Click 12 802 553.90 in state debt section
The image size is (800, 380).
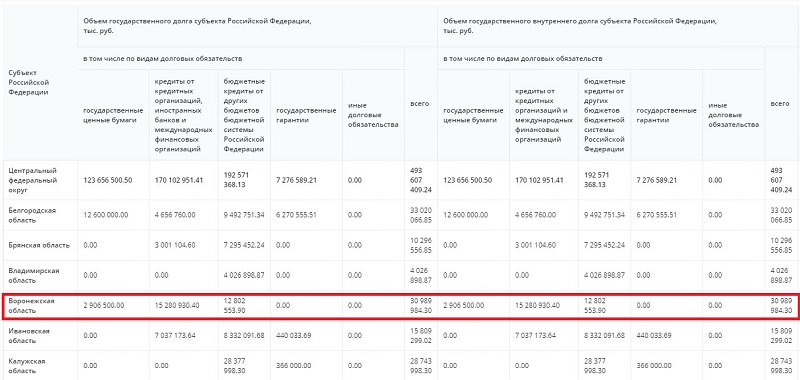236,306
